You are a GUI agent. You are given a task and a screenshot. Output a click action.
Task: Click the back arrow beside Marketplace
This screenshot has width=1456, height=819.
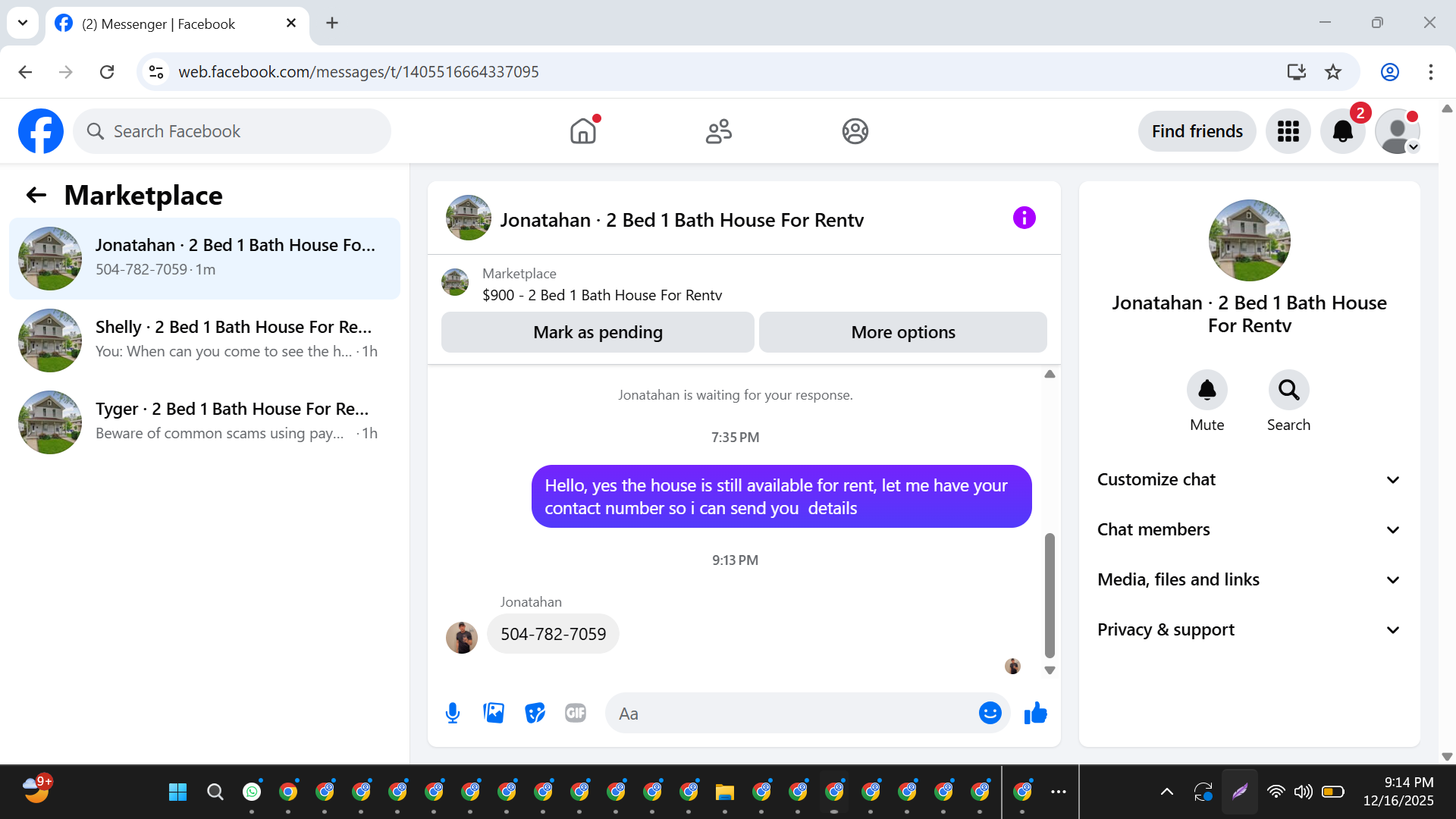pos(36,196)
